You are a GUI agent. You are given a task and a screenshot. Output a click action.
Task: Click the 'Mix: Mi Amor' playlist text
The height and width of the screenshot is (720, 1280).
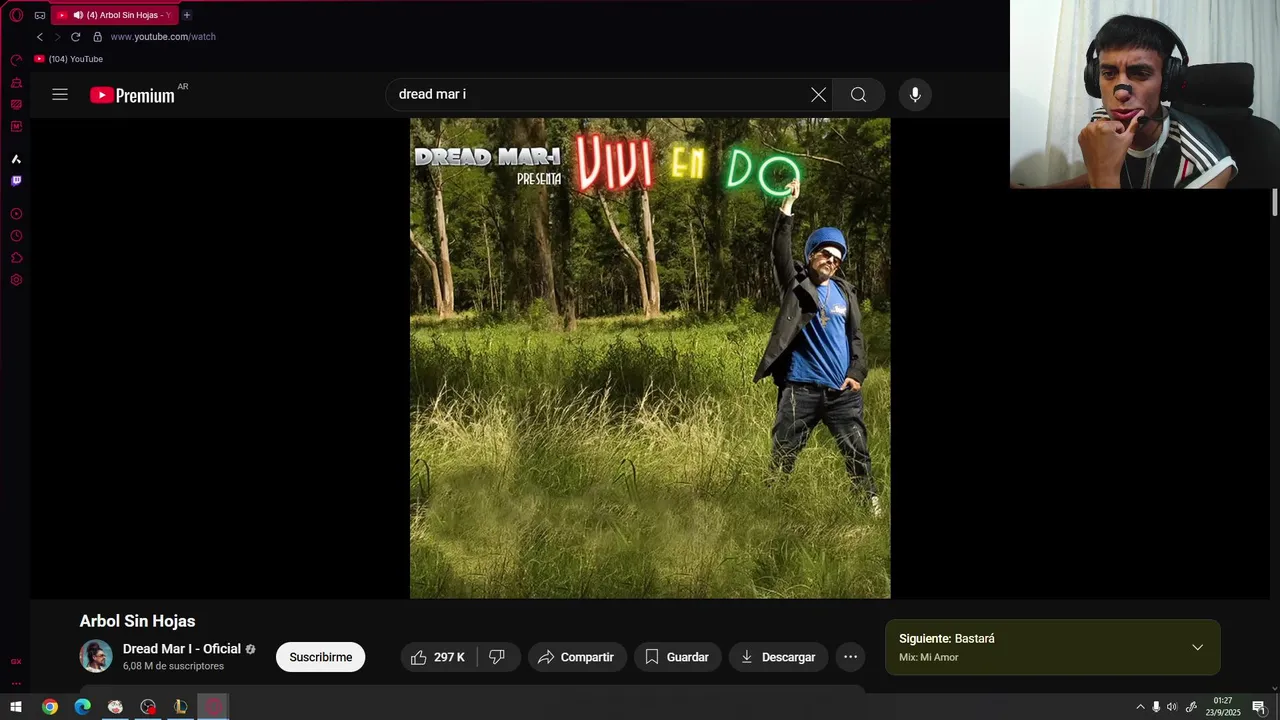tap(928, 657)
